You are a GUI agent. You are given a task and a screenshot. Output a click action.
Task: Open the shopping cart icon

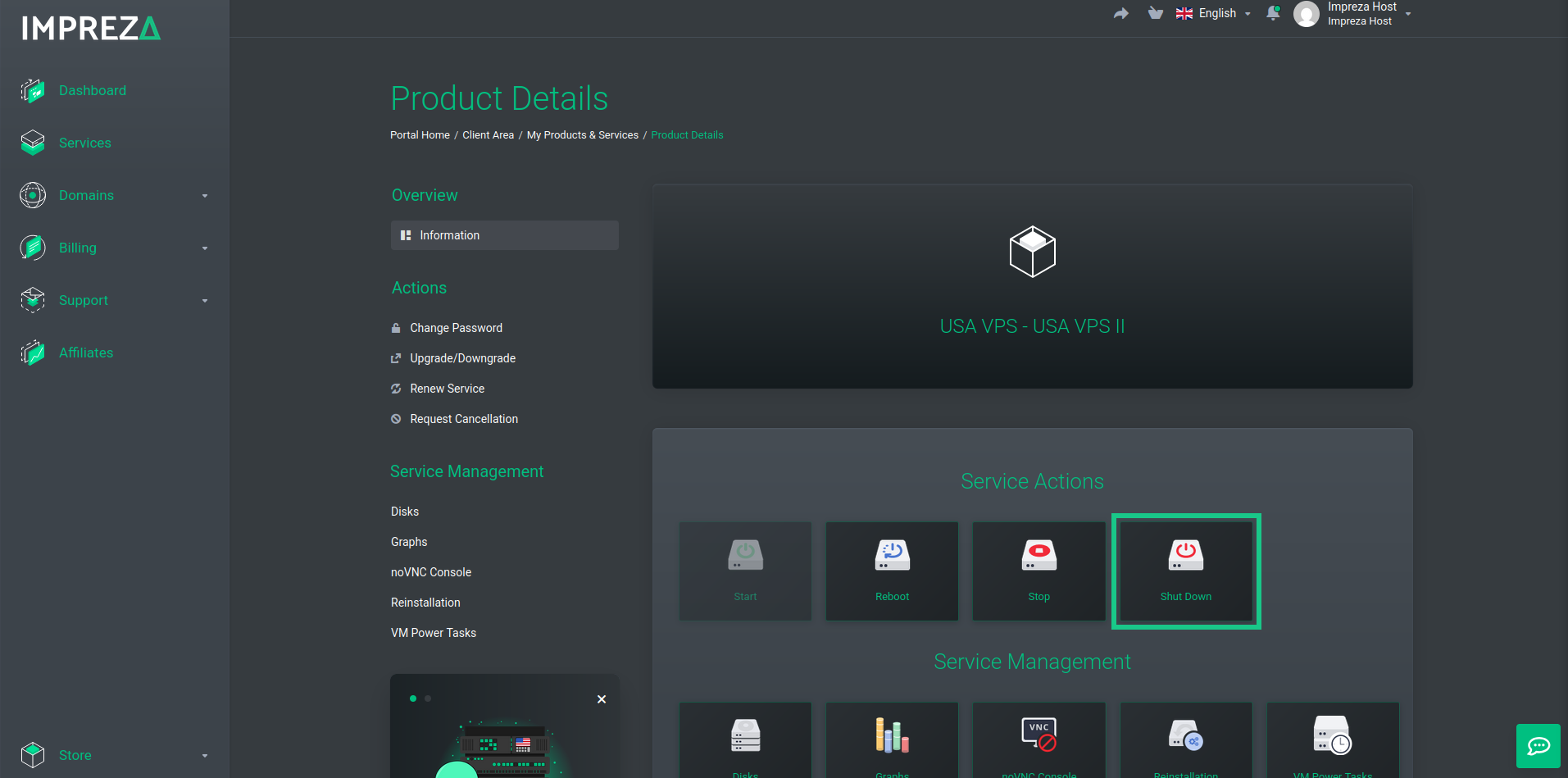click(1156, 13)
